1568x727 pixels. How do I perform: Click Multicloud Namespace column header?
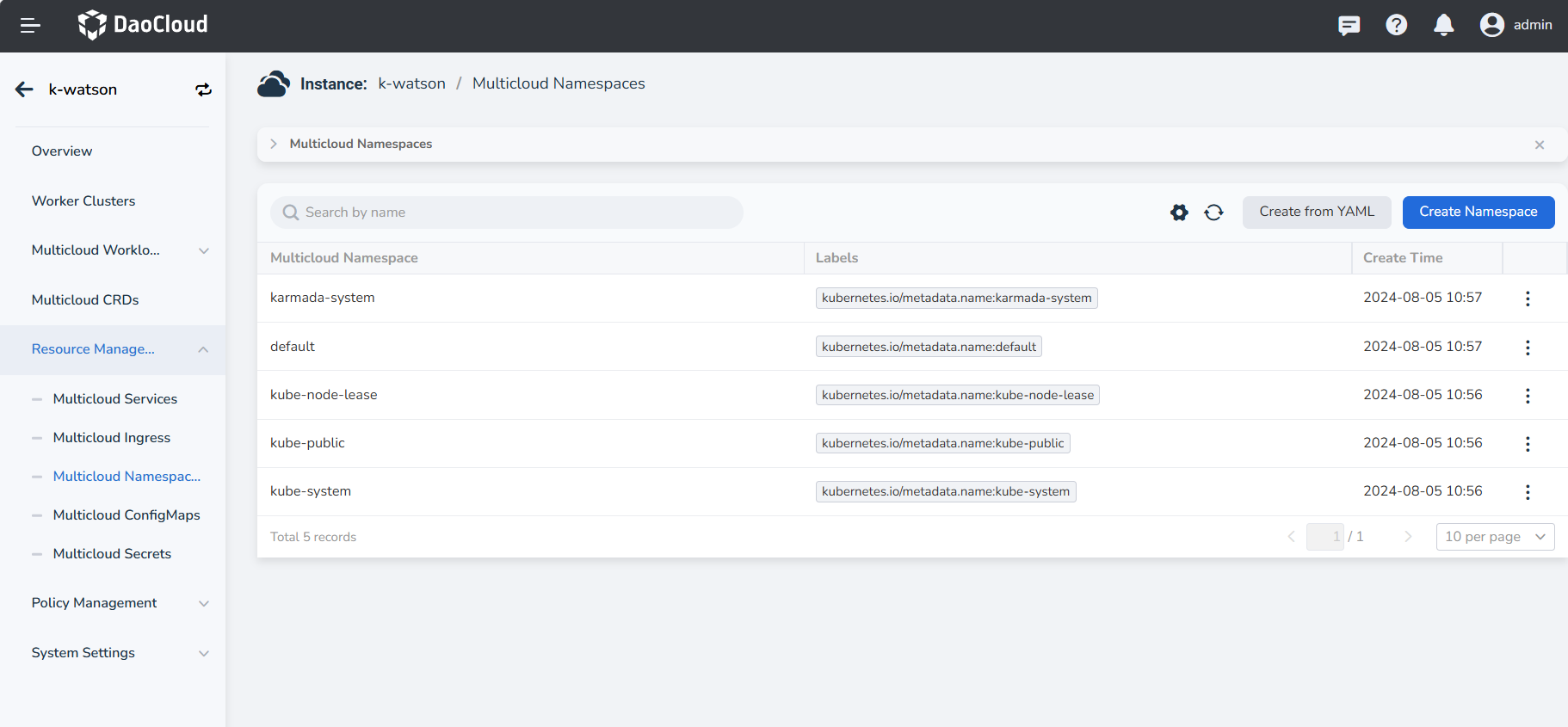click(x=344, y=258)
